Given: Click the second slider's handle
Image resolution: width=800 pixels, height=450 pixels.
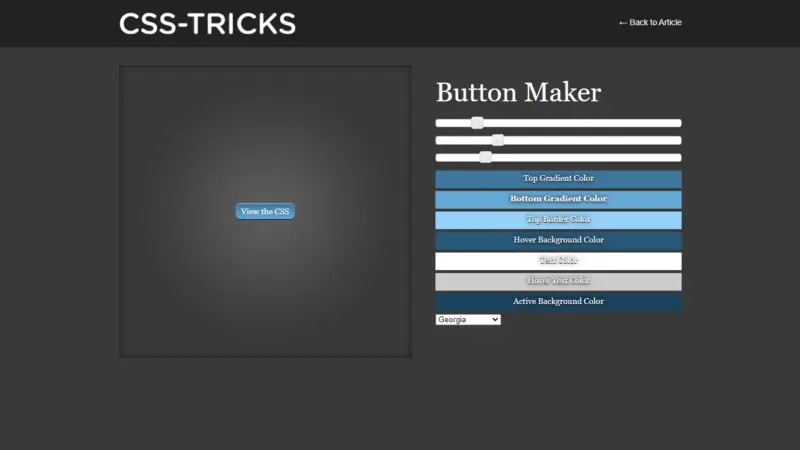Looking at the screenshot, I should tap(497, 140).
